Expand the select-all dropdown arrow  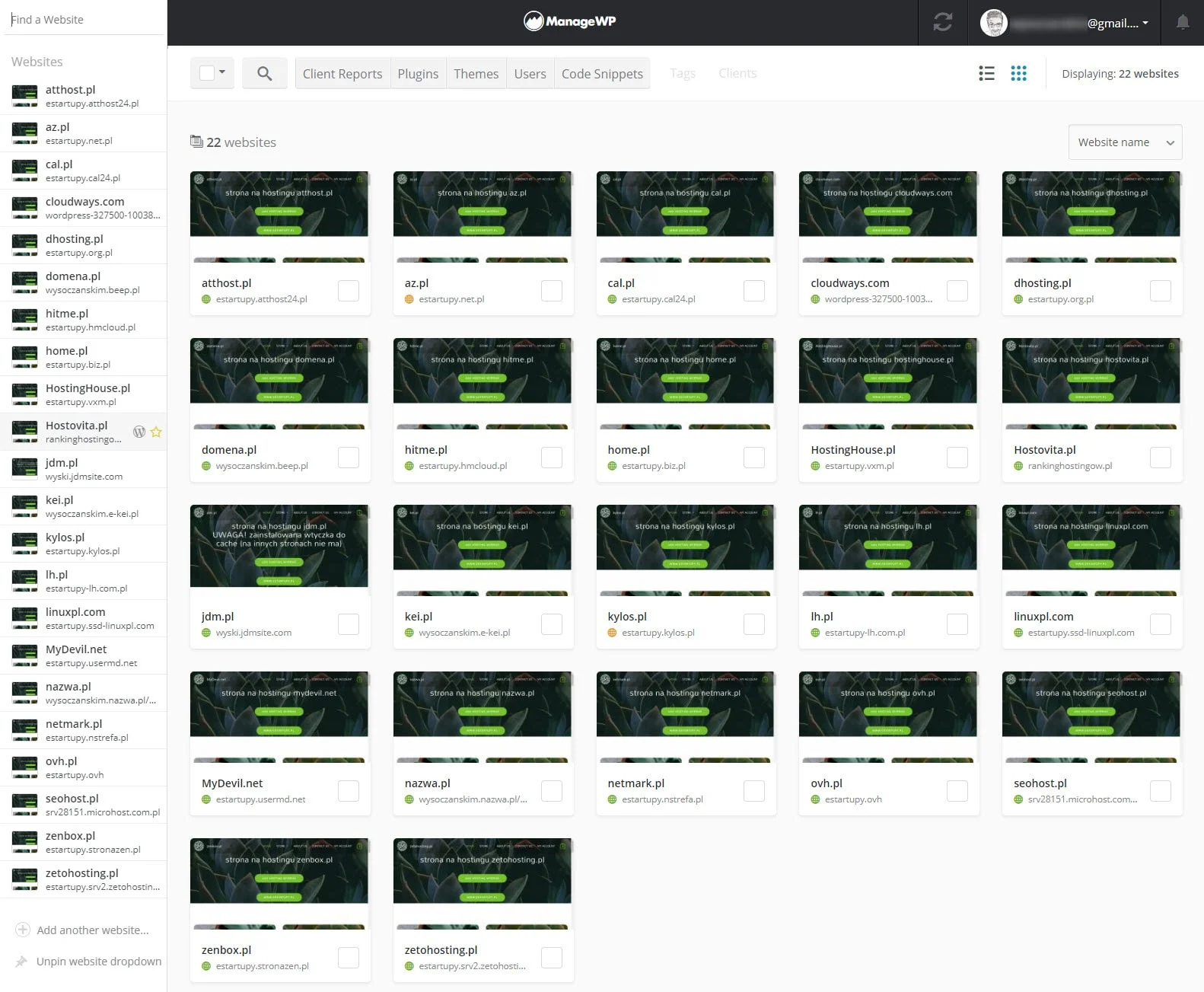click(x=222, y=72)
